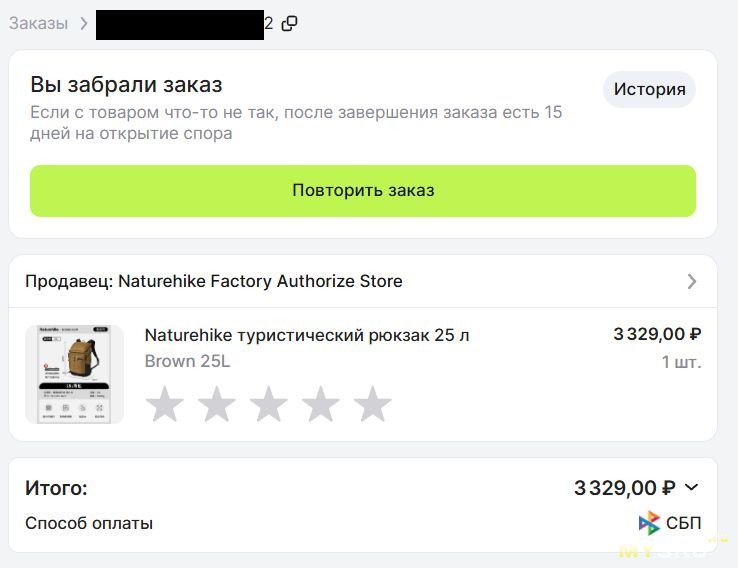The width and height of the screenshot is (738, 568).
Task: Open the seller page via right chevron
Action: click(x=692, y=282)
